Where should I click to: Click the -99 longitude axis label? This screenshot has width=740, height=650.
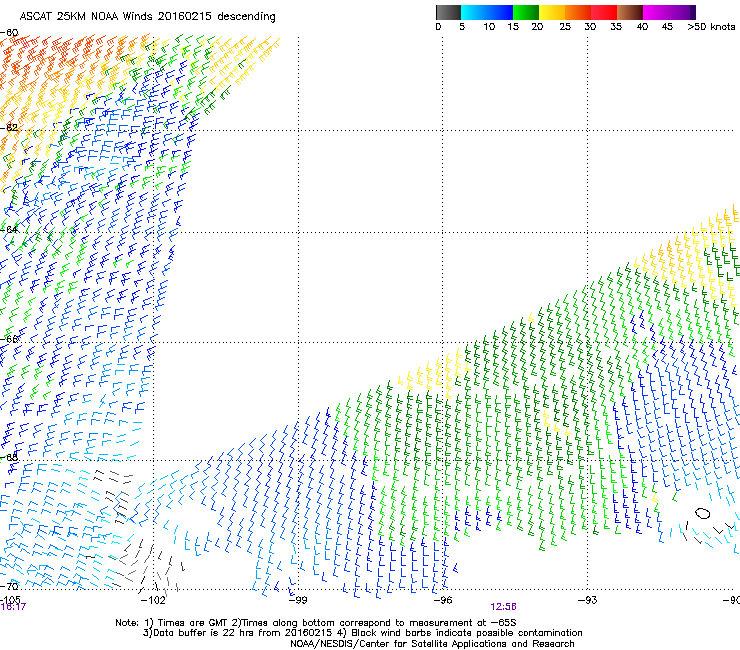coord(298,600)
